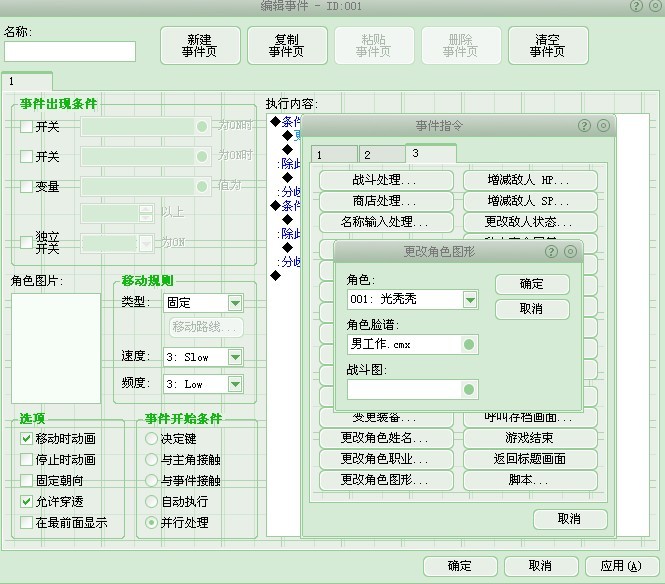Click the 名称输入处理... command button
This screenshot has height=584, width=665.
click(x=386, y=222)
